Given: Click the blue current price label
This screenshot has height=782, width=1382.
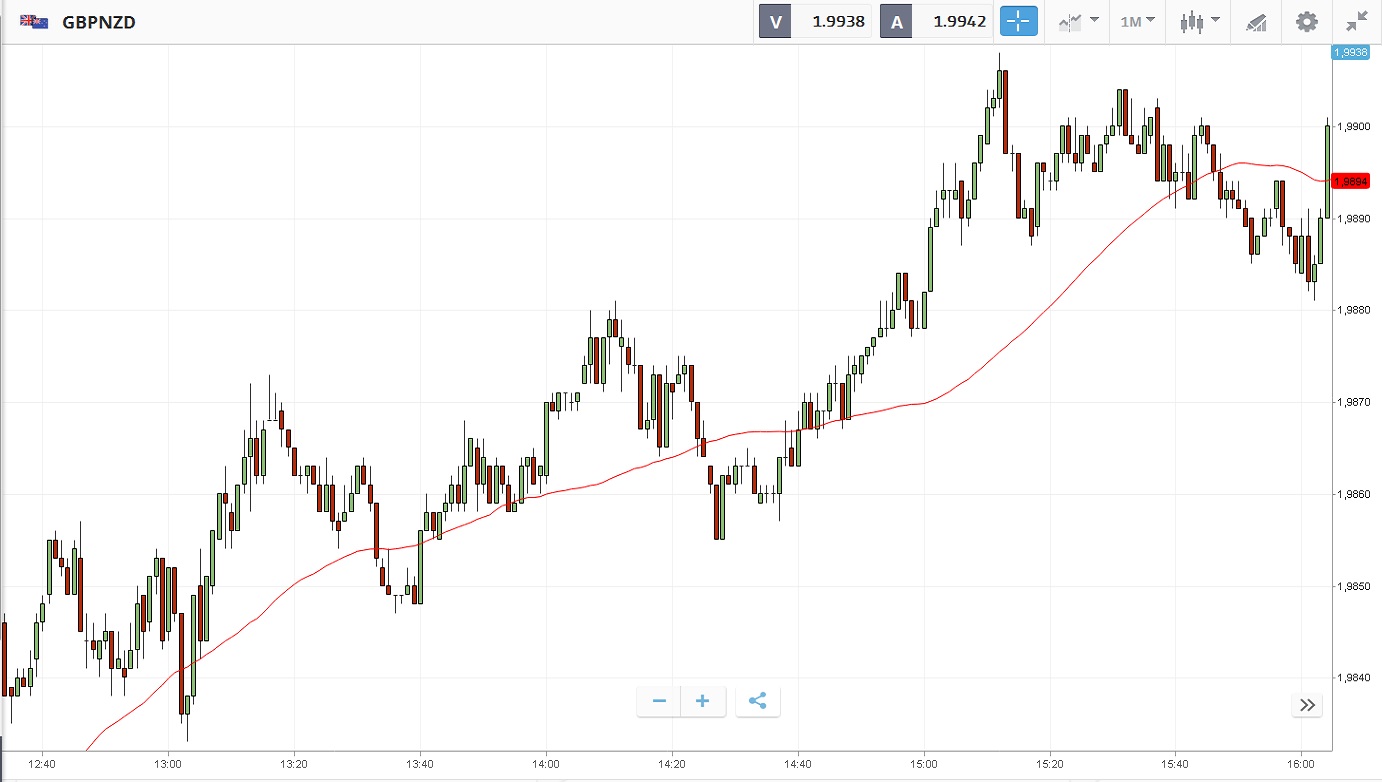Looking at the screenshot, I should point(1350,52).
